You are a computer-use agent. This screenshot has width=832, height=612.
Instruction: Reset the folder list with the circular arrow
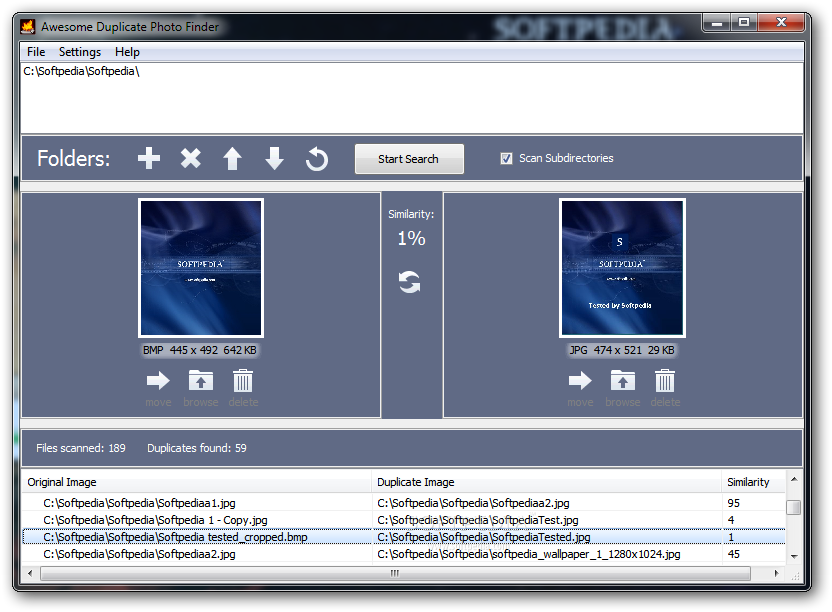click(317, 159)
